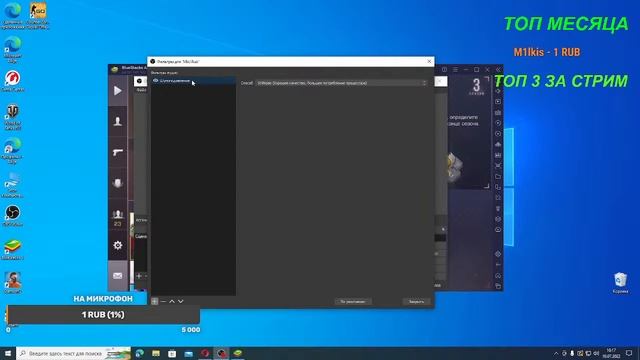Collapse BlueStacks side toolbar with double-arrow icon
The width and height of the screenshot is (640, 360).
498,70
